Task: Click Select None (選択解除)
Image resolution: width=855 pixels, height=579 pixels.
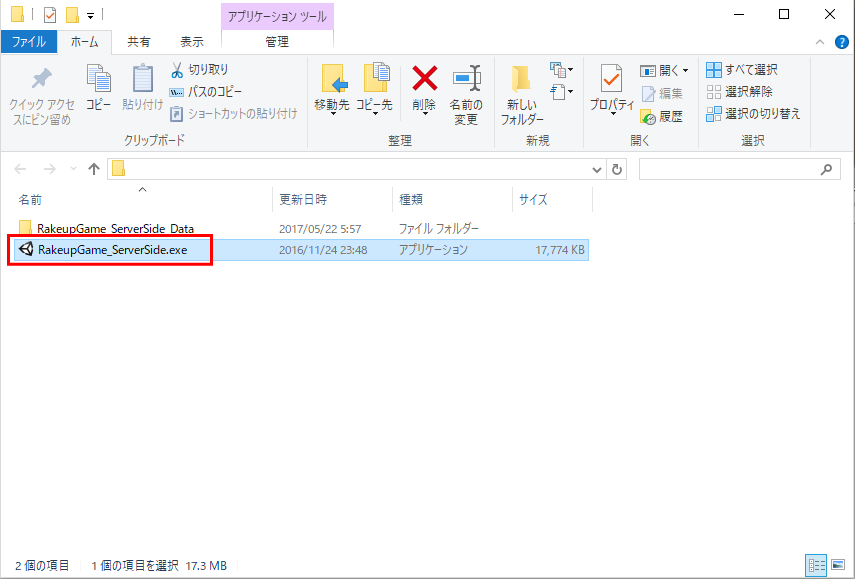Action: tap(739, 92)
